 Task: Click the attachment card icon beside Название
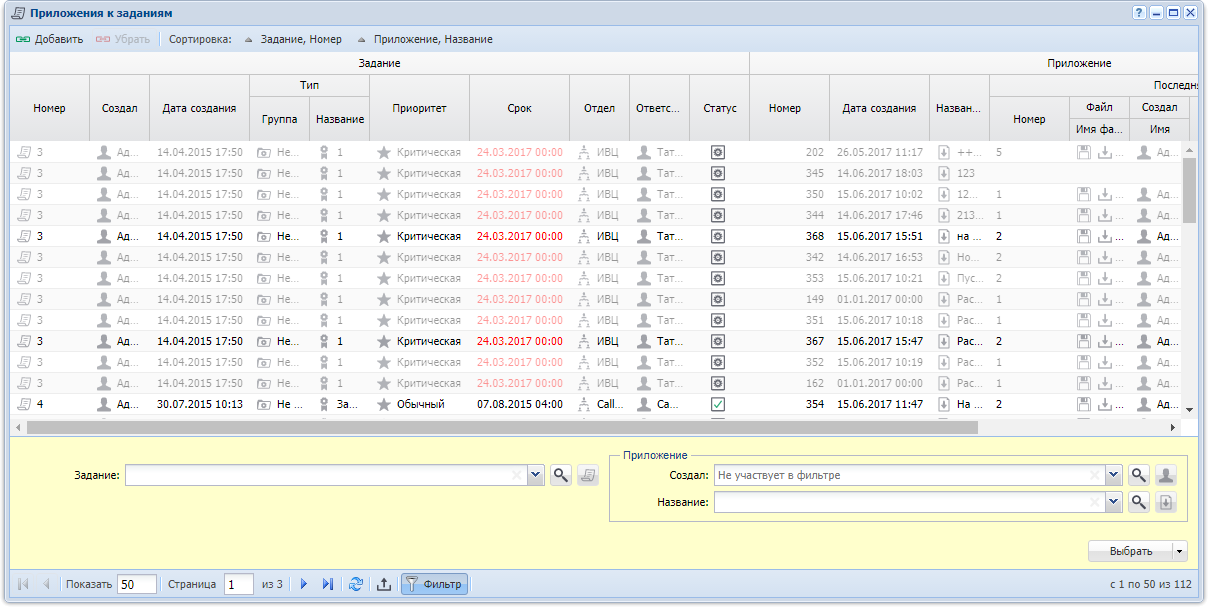coord(1166,502)
